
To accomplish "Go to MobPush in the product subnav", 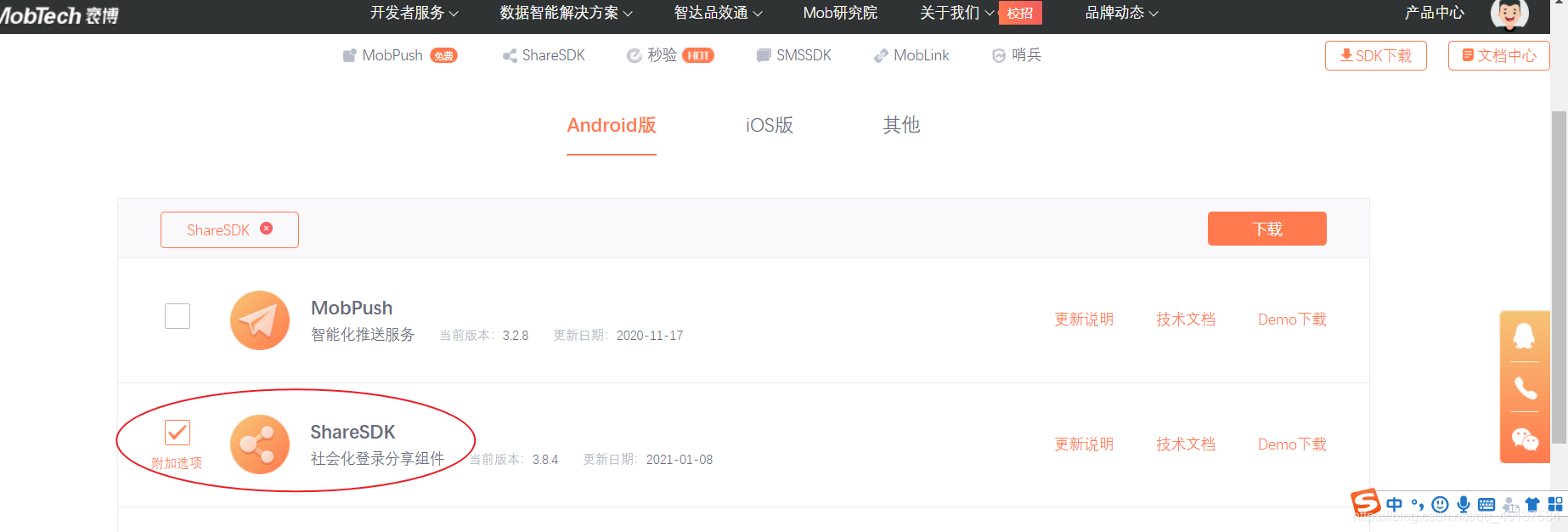I will (x=392, y=55).
